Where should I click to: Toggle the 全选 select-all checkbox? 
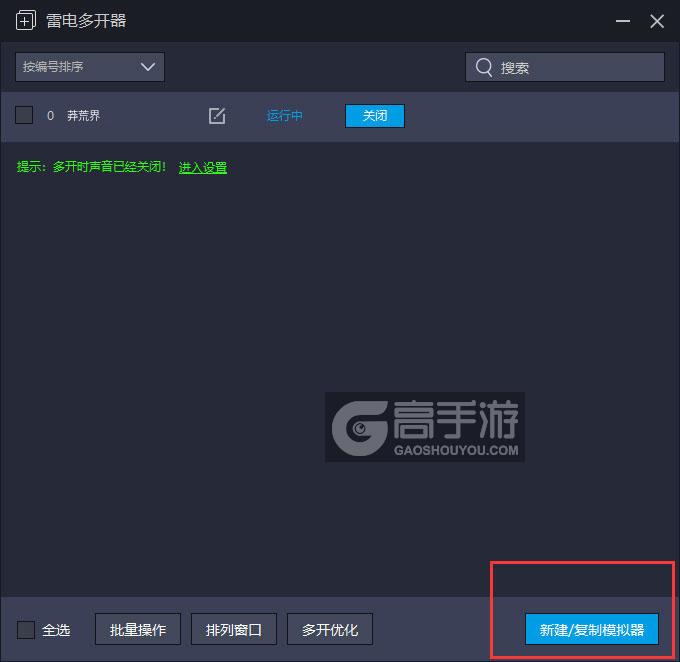tap(26, 629)
